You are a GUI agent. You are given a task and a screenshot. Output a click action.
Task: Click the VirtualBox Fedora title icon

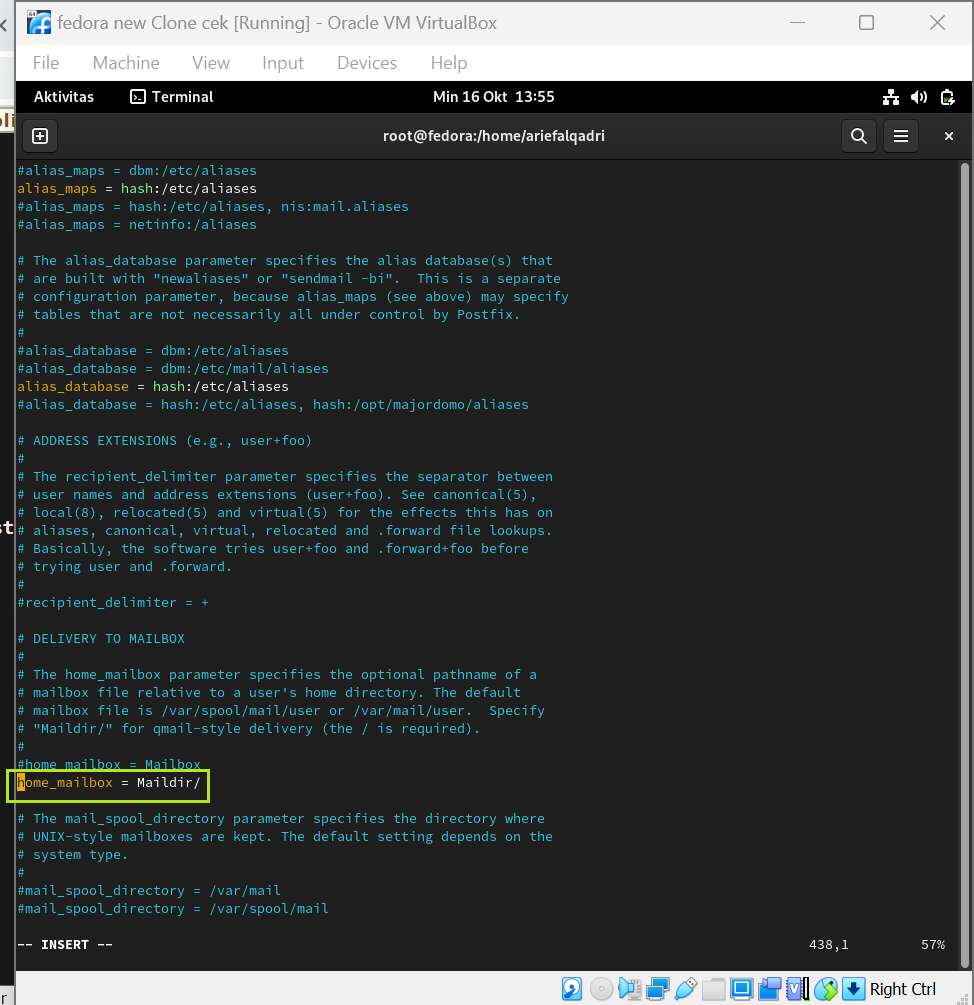click(39, 22)
